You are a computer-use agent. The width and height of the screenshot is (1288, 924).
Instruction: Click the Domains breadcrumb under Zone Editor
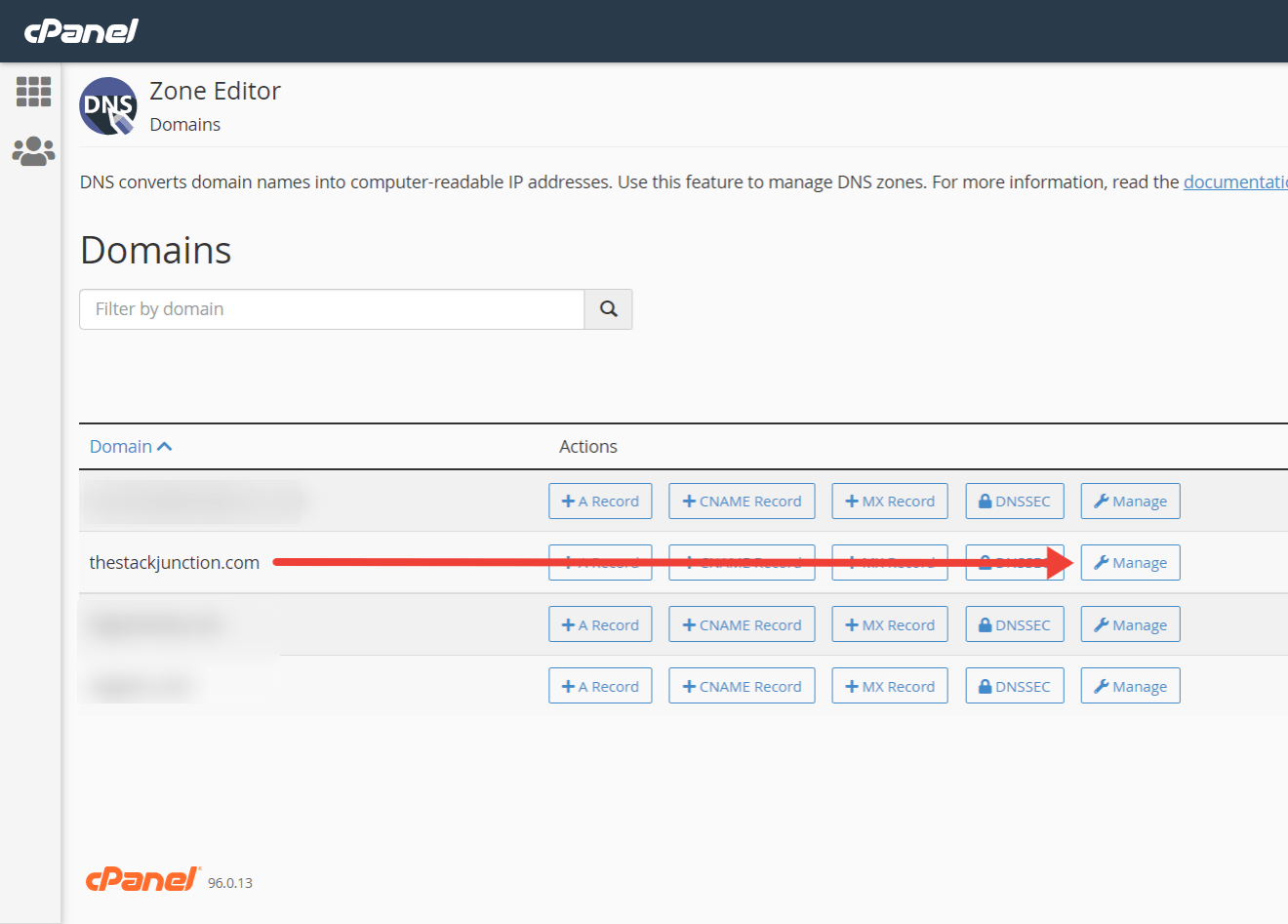tap(184, 124)
